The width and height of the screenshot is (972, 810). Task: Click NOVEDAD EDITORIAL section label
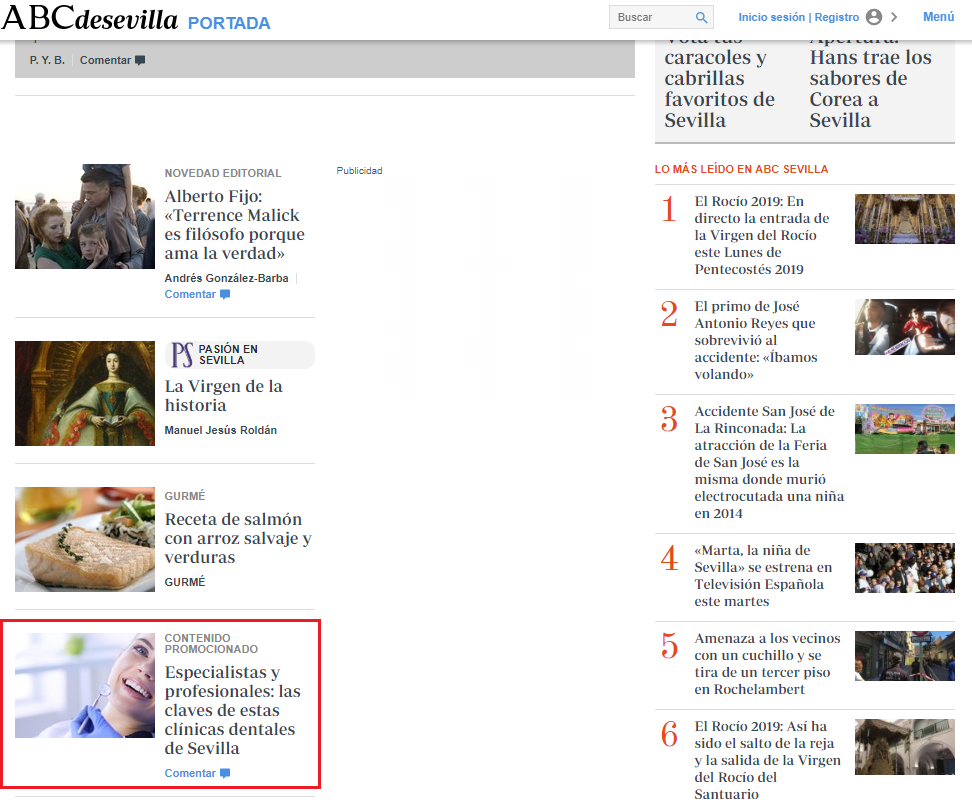click(223, 173)
